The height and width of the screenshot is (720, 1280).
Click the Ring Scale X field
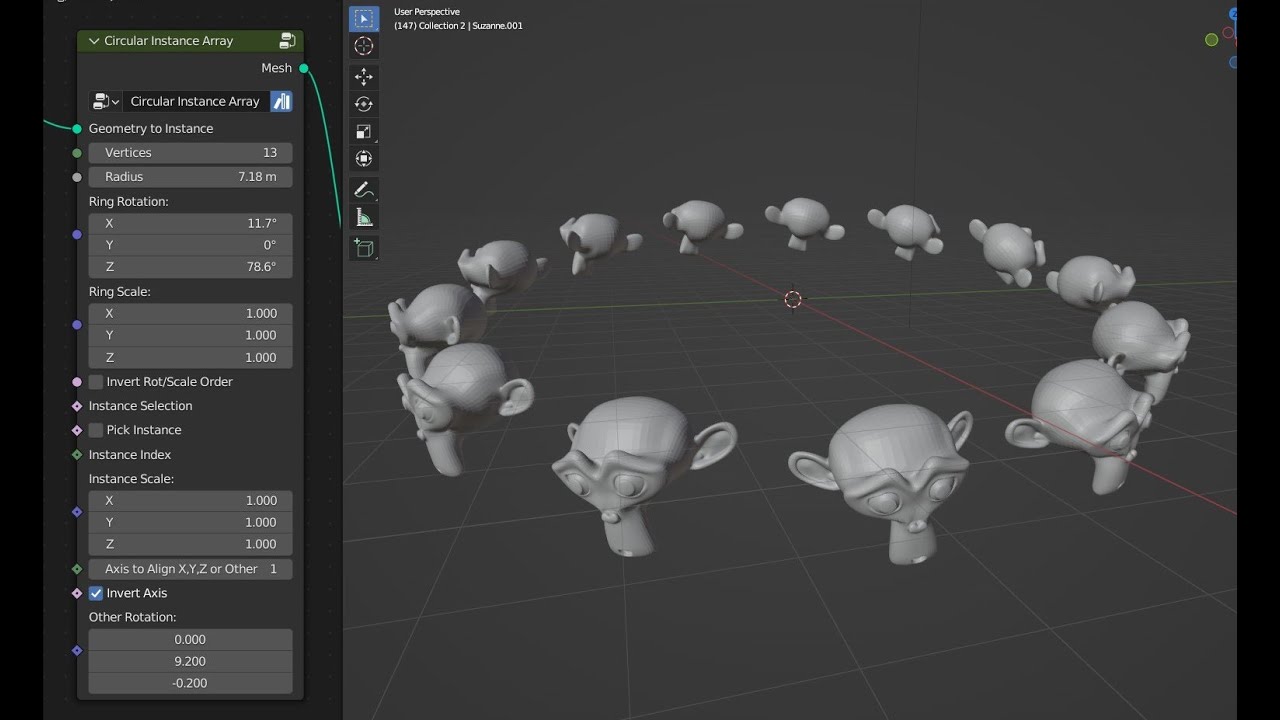pyautogui.click(x=191, y=313)
